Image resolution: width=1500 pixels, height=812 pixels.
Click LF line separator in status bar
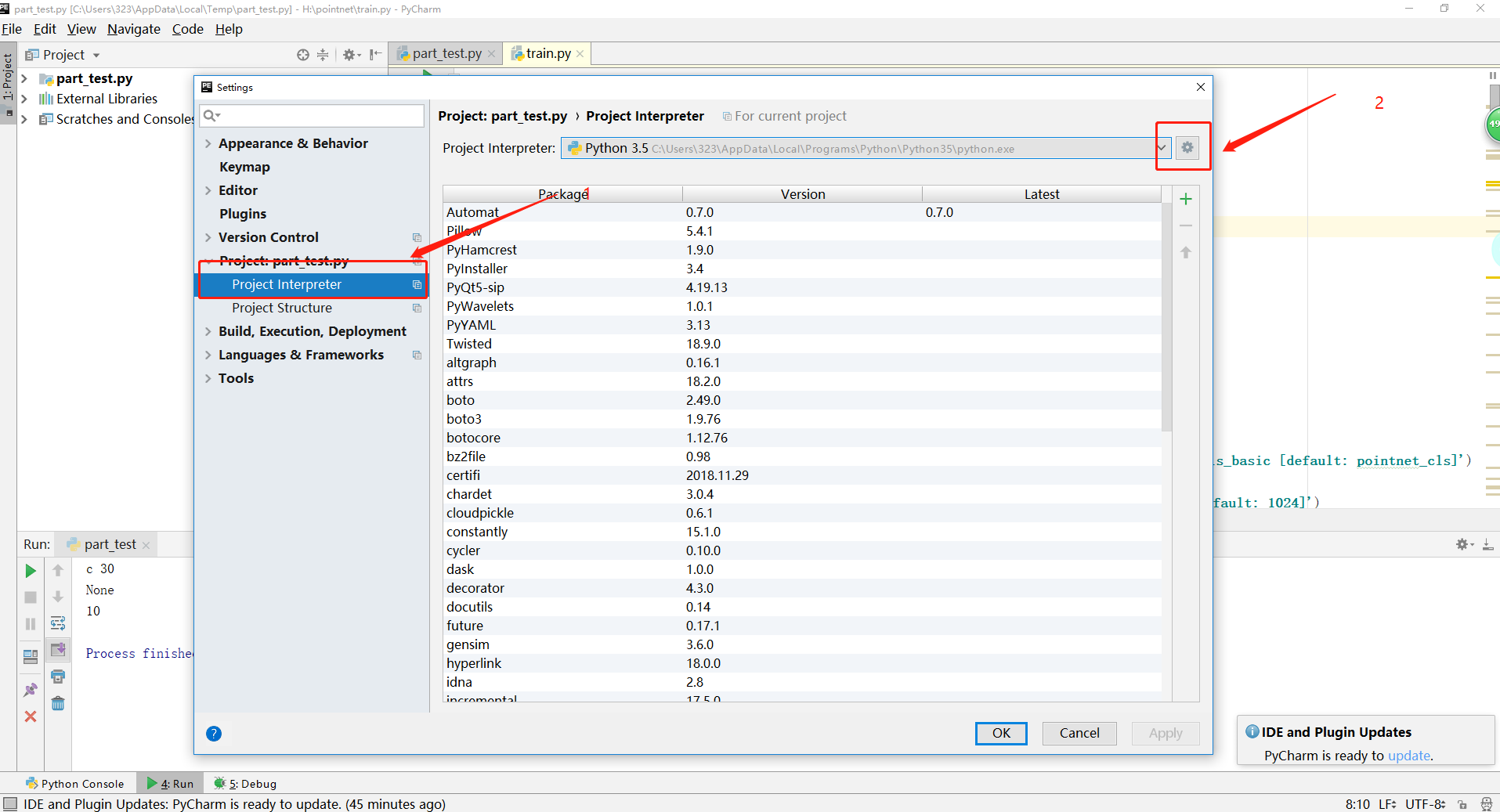click(1387, 804)
